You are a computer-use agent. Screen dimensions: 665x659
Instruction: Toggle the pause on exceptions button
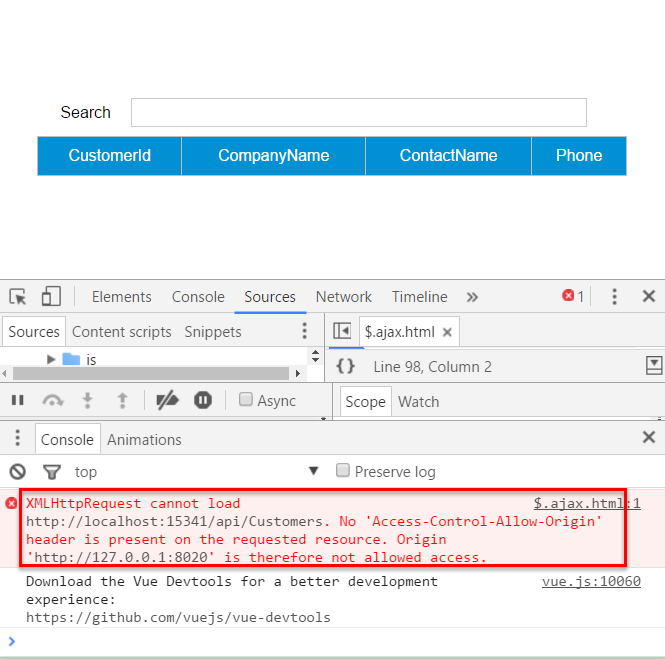[x=203, y=401]
